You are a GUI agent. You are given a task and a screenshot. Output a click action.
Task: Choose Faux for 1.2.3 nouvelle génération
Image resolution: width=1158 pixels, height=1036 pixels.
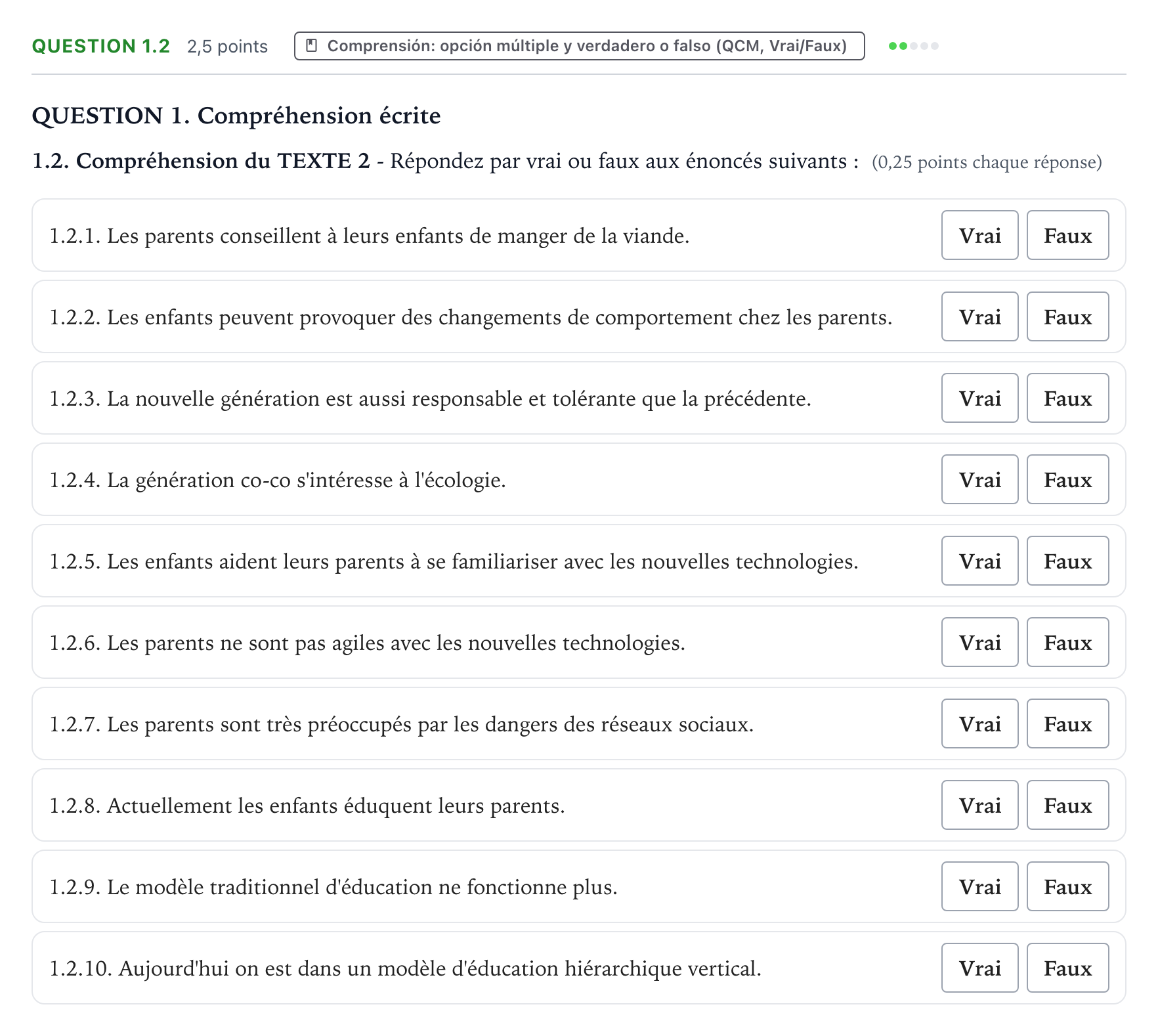(x=1067, y=398)
